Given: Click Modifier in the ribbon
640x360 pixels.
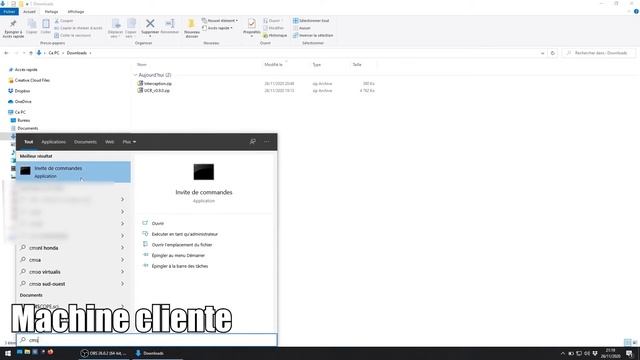Looking at the screenshot, I should (x=273, y=28).
